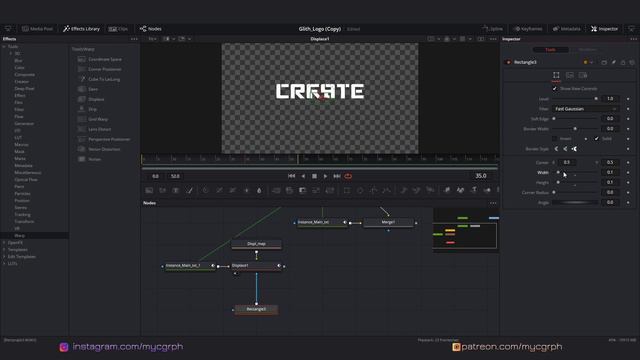The height and width of the screenshot is (360, 640).
Task: Add a Text+ tool from toolbar
Action: click(176, 190)
